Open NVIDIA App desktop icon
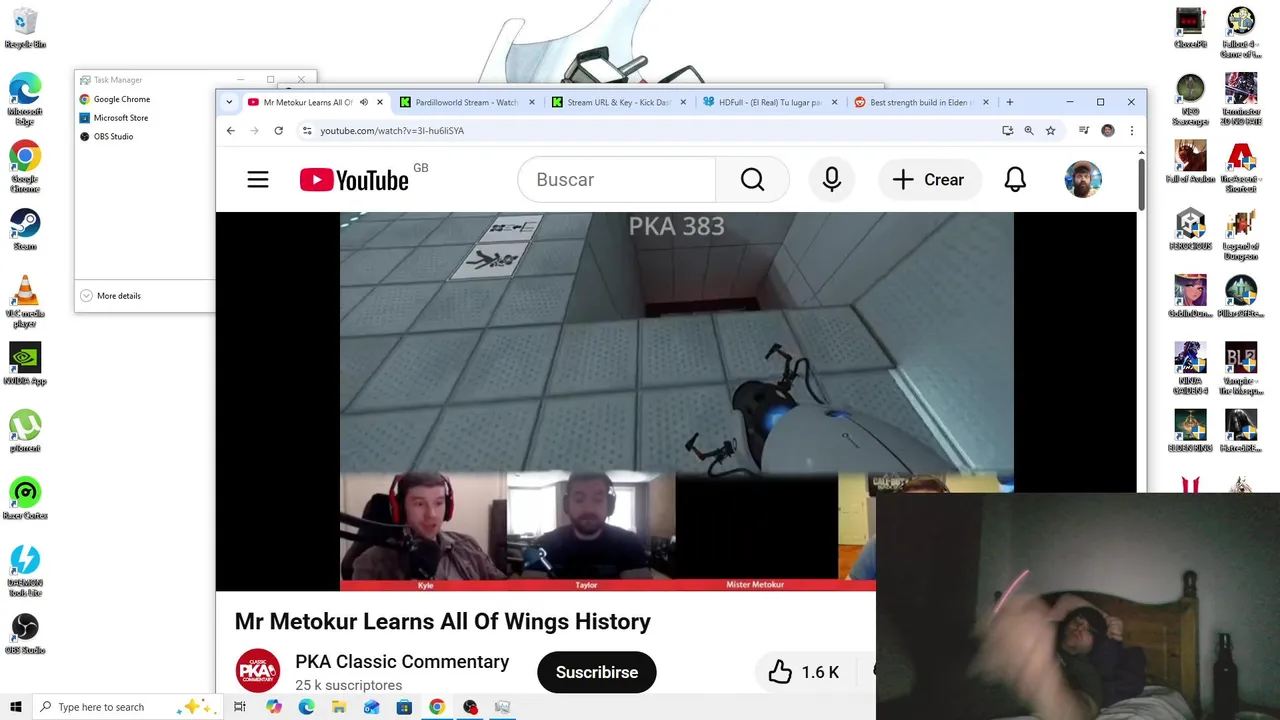The image size is (1280, 720). pos(25,364)
